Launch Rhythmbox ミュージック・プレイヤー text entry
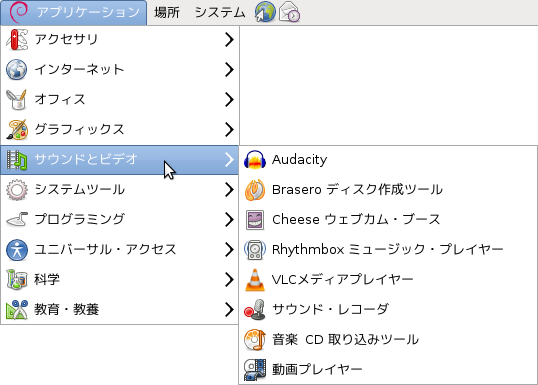The width and height of the screenshot is (538, 385). [x=388, y=249]
